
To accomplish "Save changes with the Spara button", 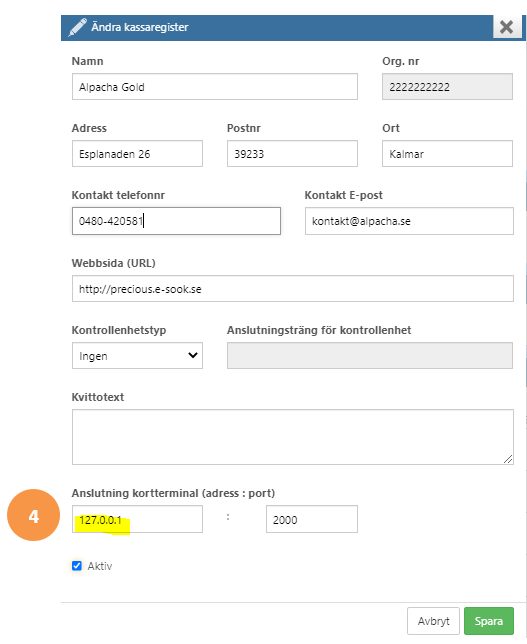I will (489, 621).
